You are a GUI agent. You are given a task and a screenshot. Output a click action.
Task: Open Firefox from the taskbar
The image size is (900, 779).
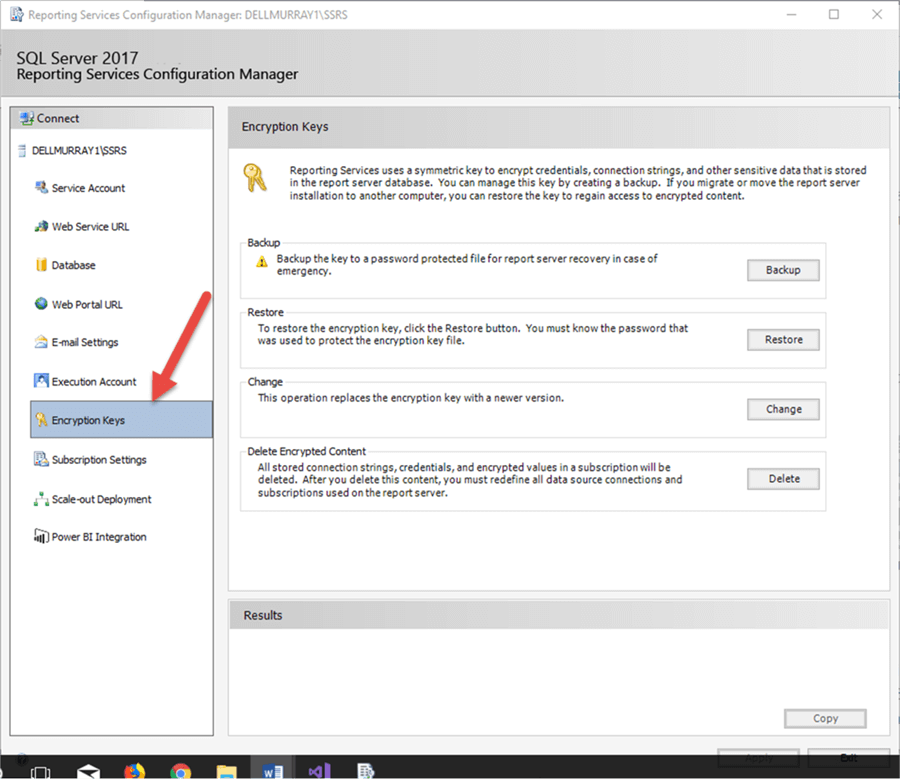[x=135, y=770]
